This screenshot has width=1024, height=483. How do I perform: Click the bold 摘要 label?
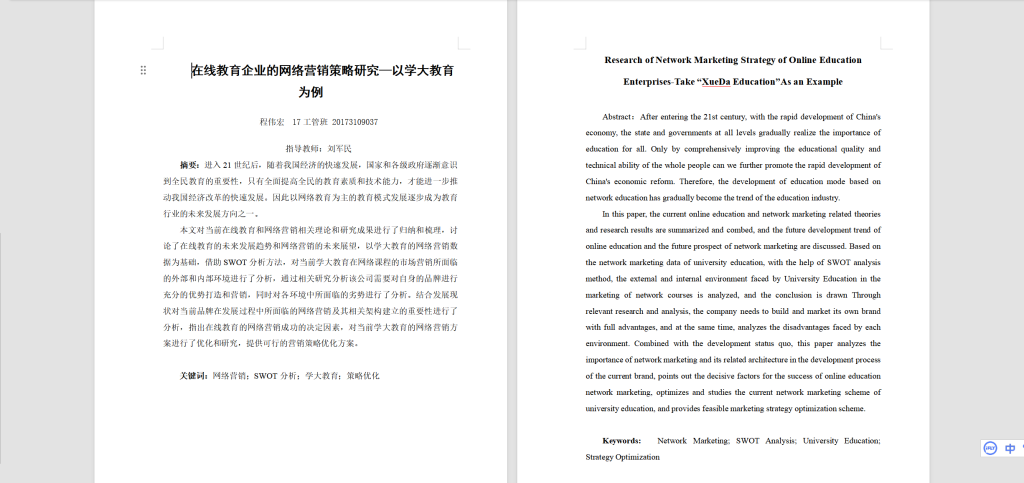click(x=190, y=165)
